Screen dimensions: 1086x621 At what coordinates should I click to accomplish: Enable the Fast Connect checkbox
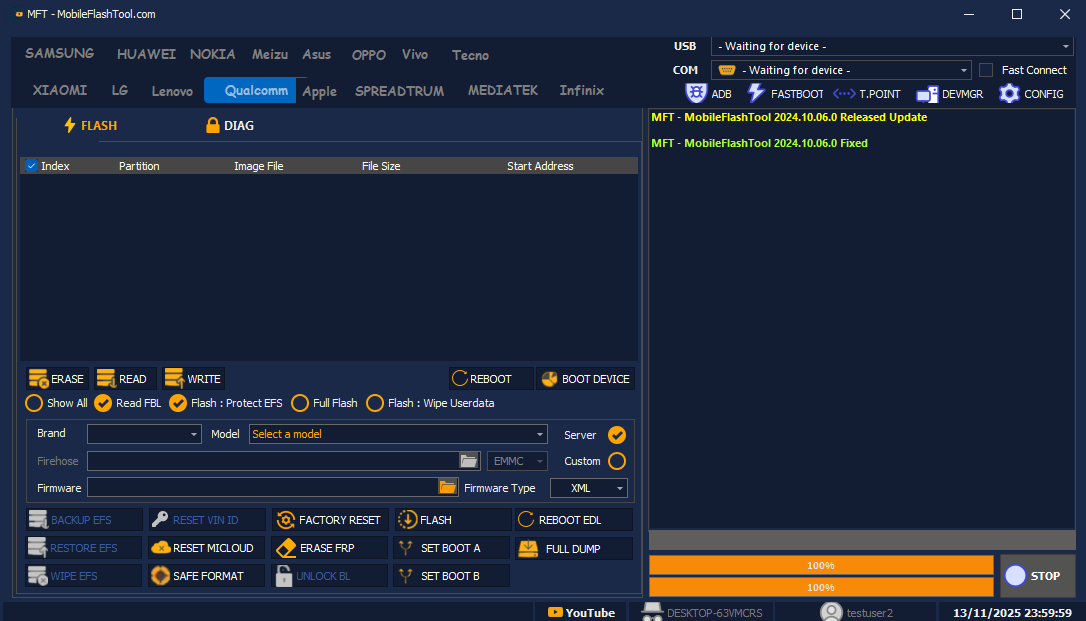[986, 70]
